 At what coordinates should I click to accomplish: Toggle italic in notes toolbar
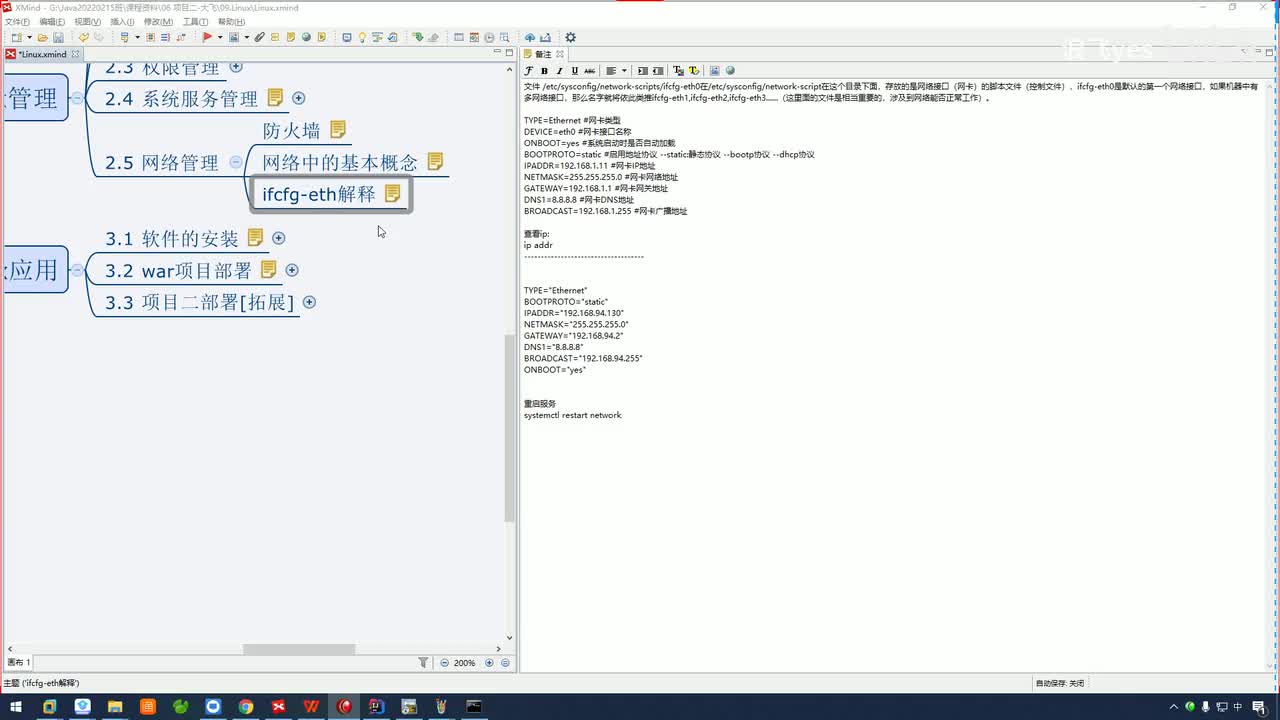(x=559, y=71)
